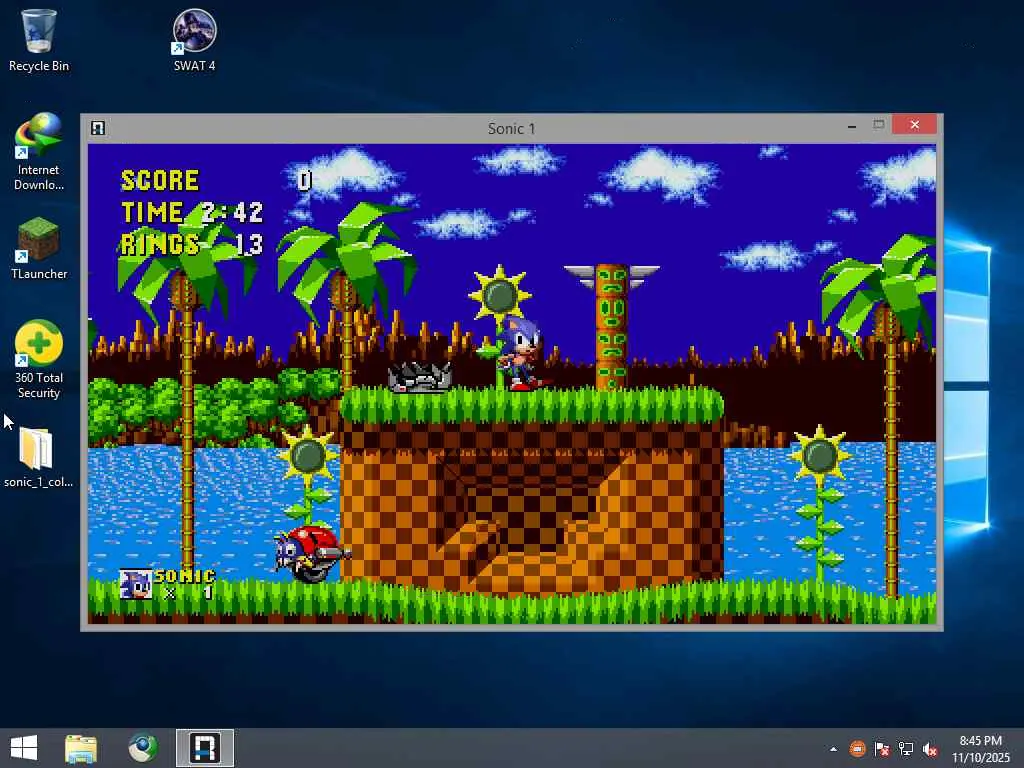
Task: Show hidden tray icons arrow
Action: pyautogui.click(x=833, y=749)
